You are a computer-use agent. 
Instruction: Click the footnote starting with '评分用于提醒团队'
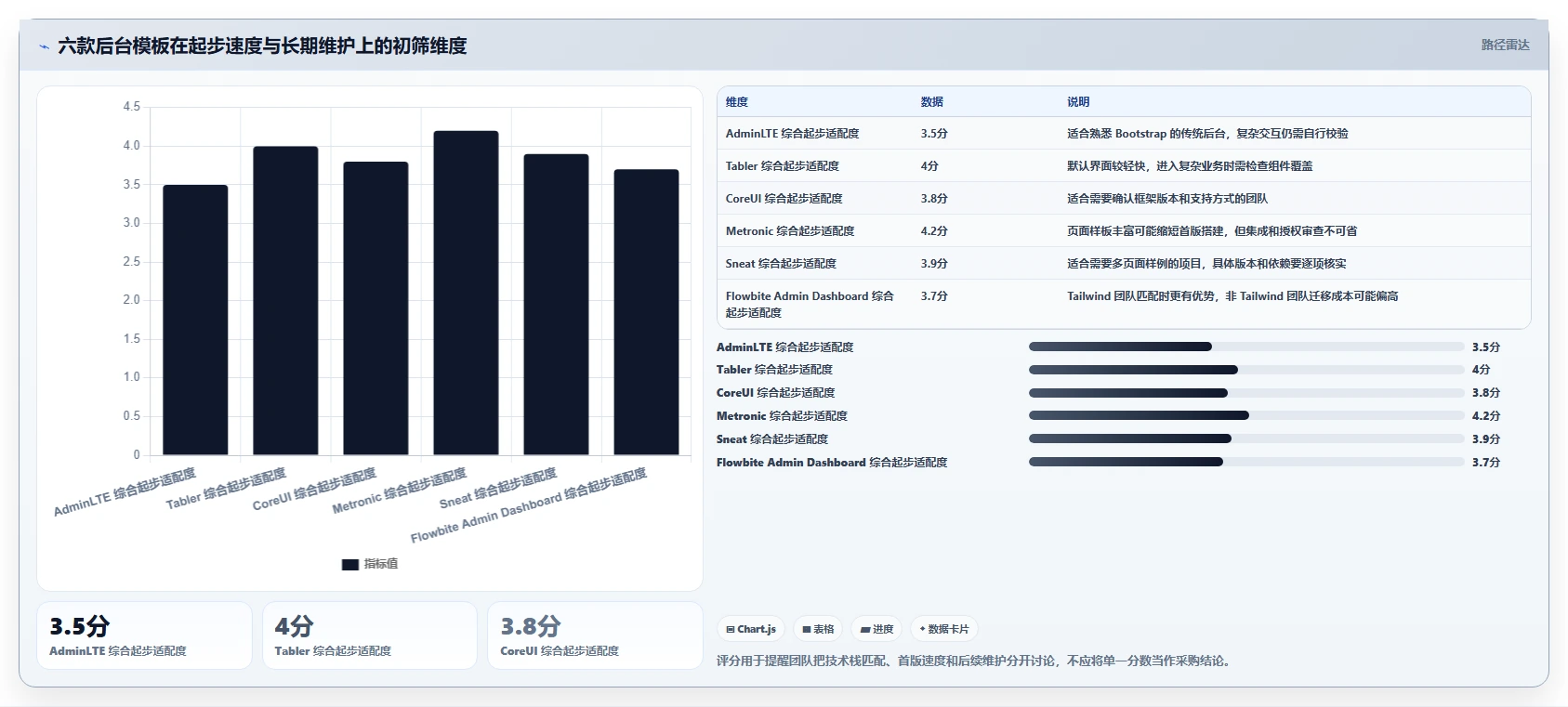pos(973,661)
